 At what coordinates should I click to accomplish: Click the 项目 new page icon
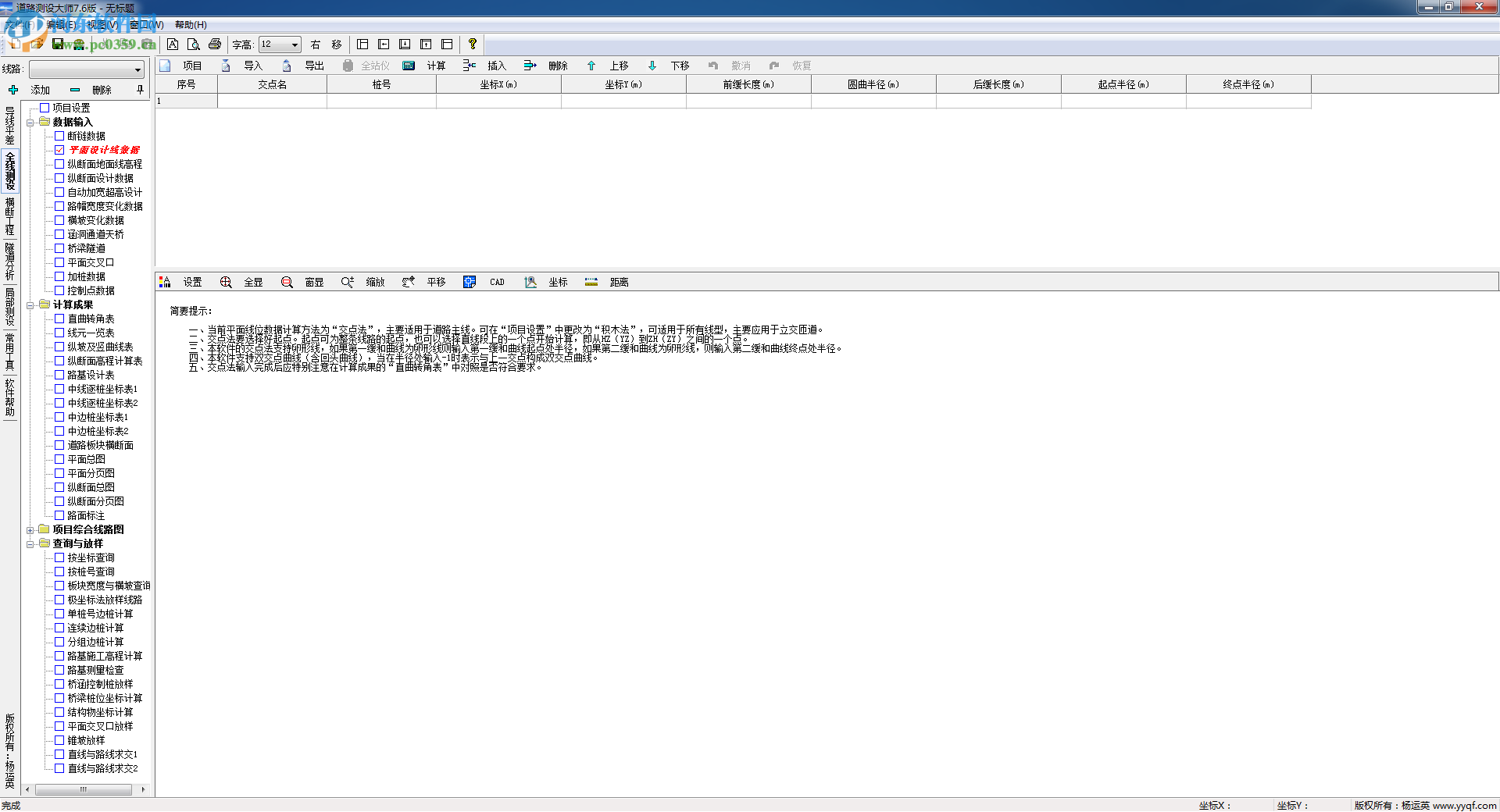coord(165,66)
